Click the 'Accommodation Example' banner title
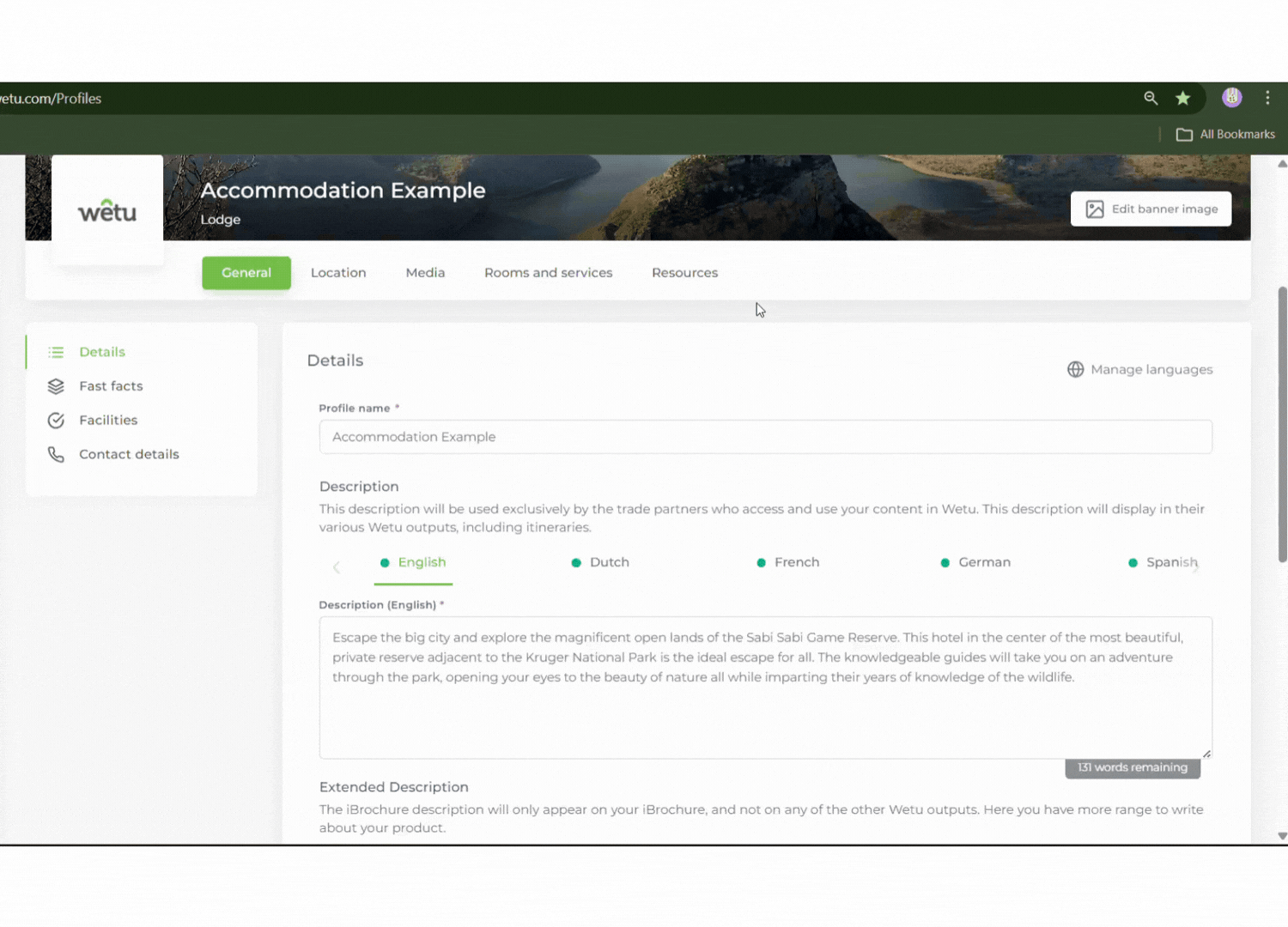The image size is (1288, 927). point(343,191)
